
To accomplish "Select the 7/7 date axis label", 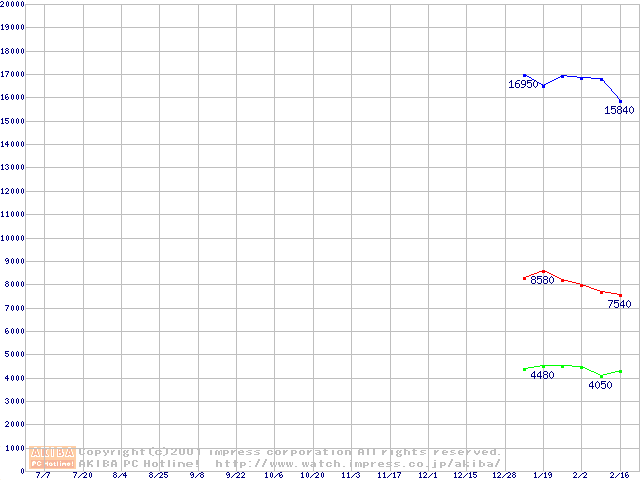I will point(43,476).
